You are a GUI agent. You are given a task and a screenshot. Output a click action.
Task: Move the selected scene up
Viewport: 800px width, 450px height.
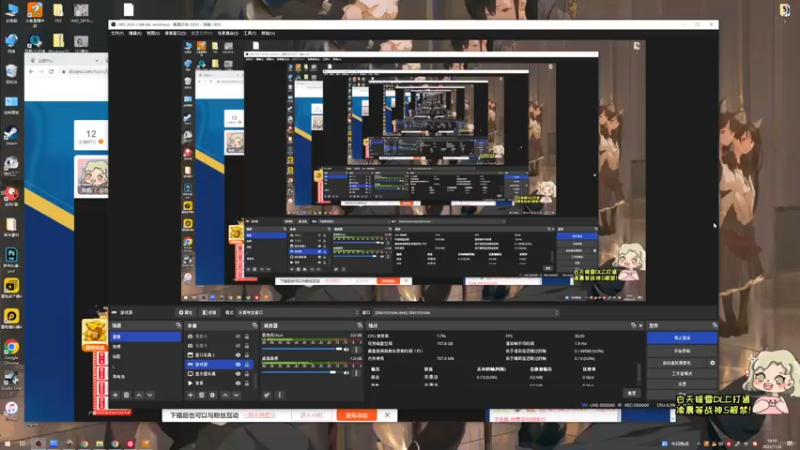pos(139,395)
